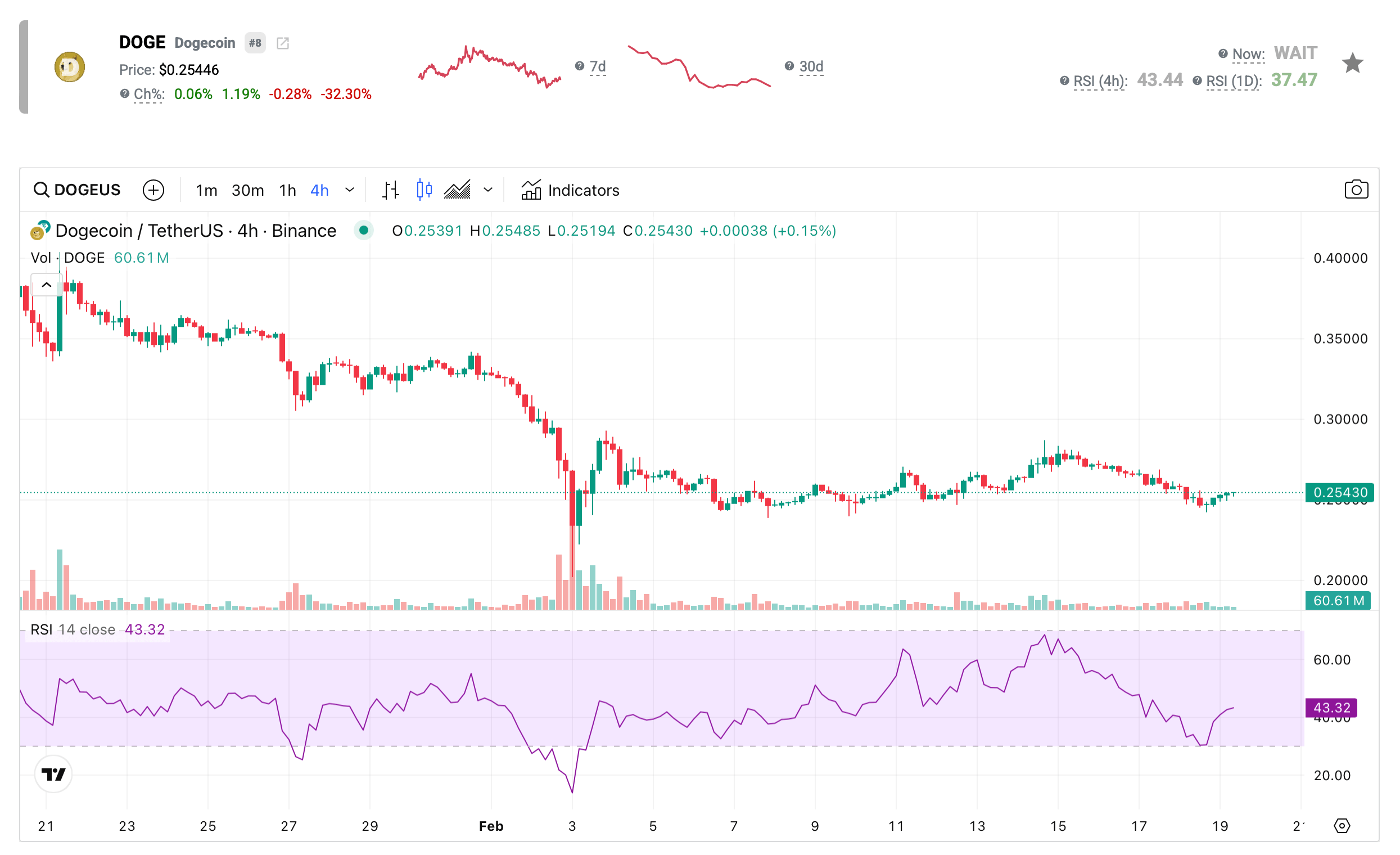Click the #8 rank badge
The width and height of the screenshot is (1400, 855).
pyautogui.click(x=255, y=43)
